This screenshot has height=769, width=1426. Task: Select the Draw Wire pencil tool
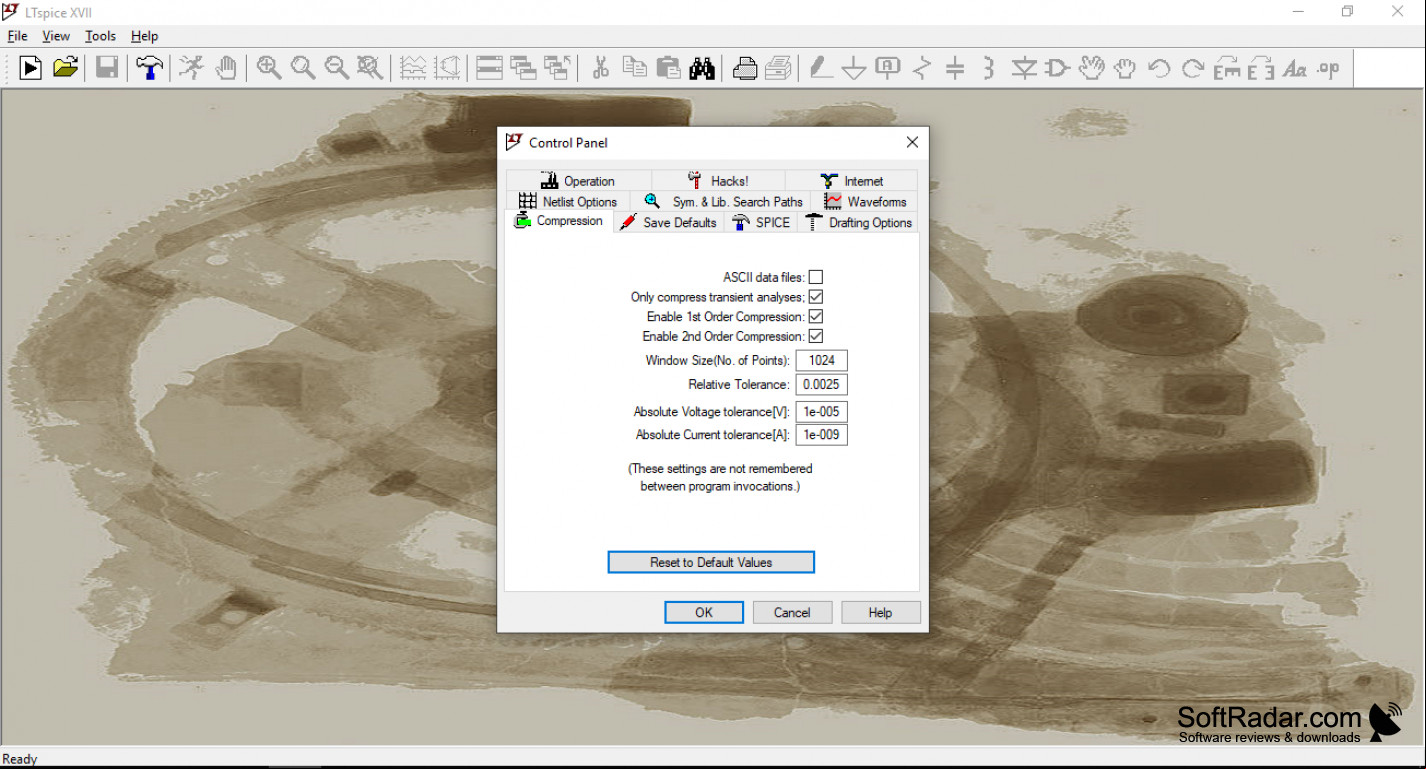(820, 68)
